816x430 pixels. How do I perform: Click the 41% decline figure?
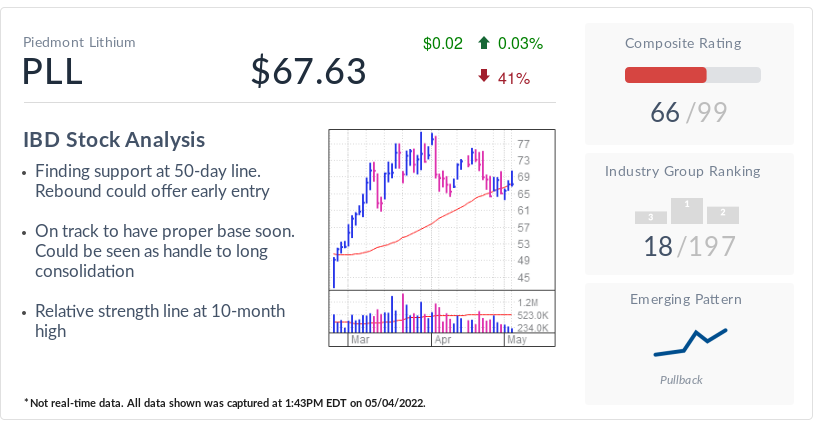tap(513, 77)
